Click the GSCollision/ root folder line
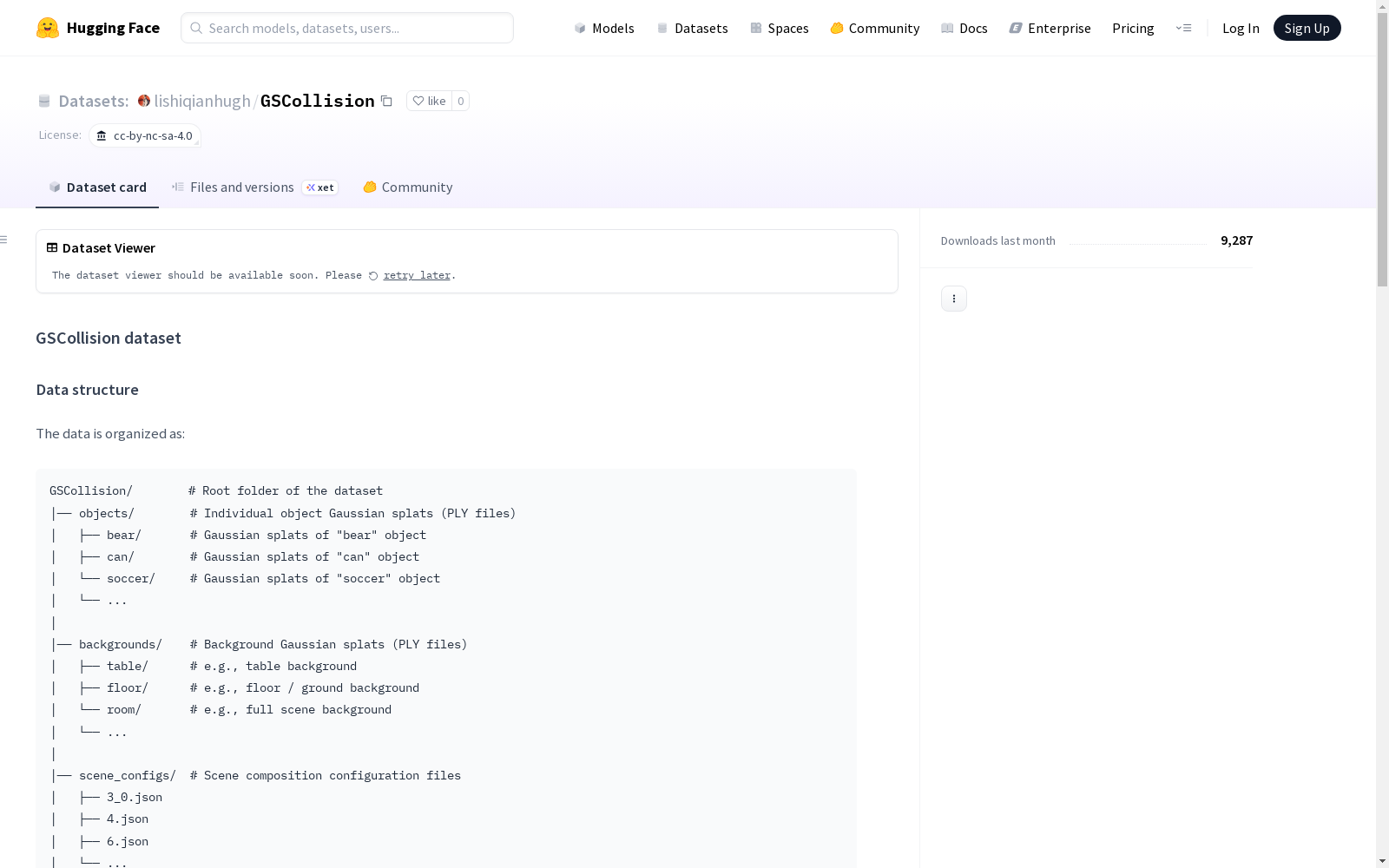 [x=216, y=490]
